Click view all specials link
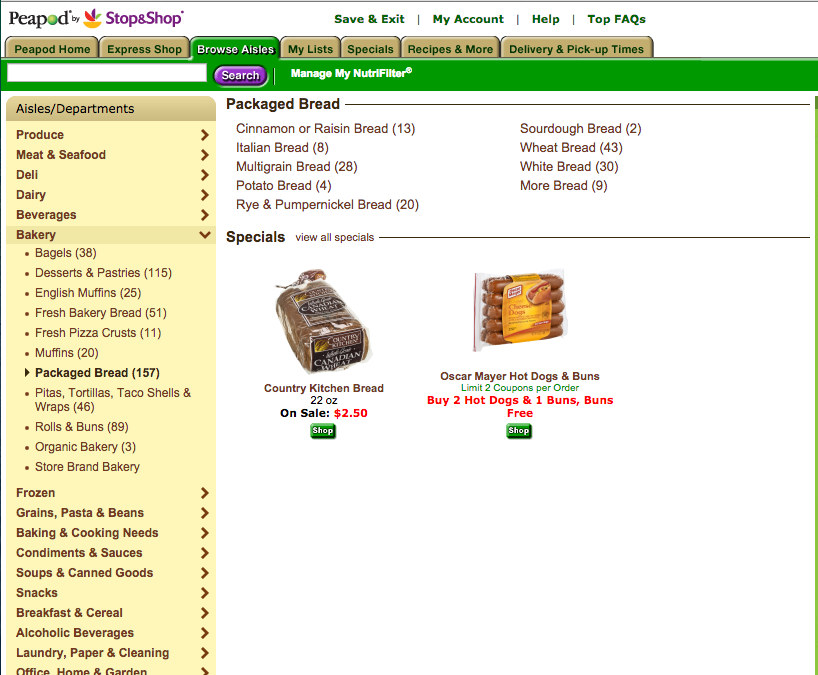The image size is (818, 675). (334, 237)
